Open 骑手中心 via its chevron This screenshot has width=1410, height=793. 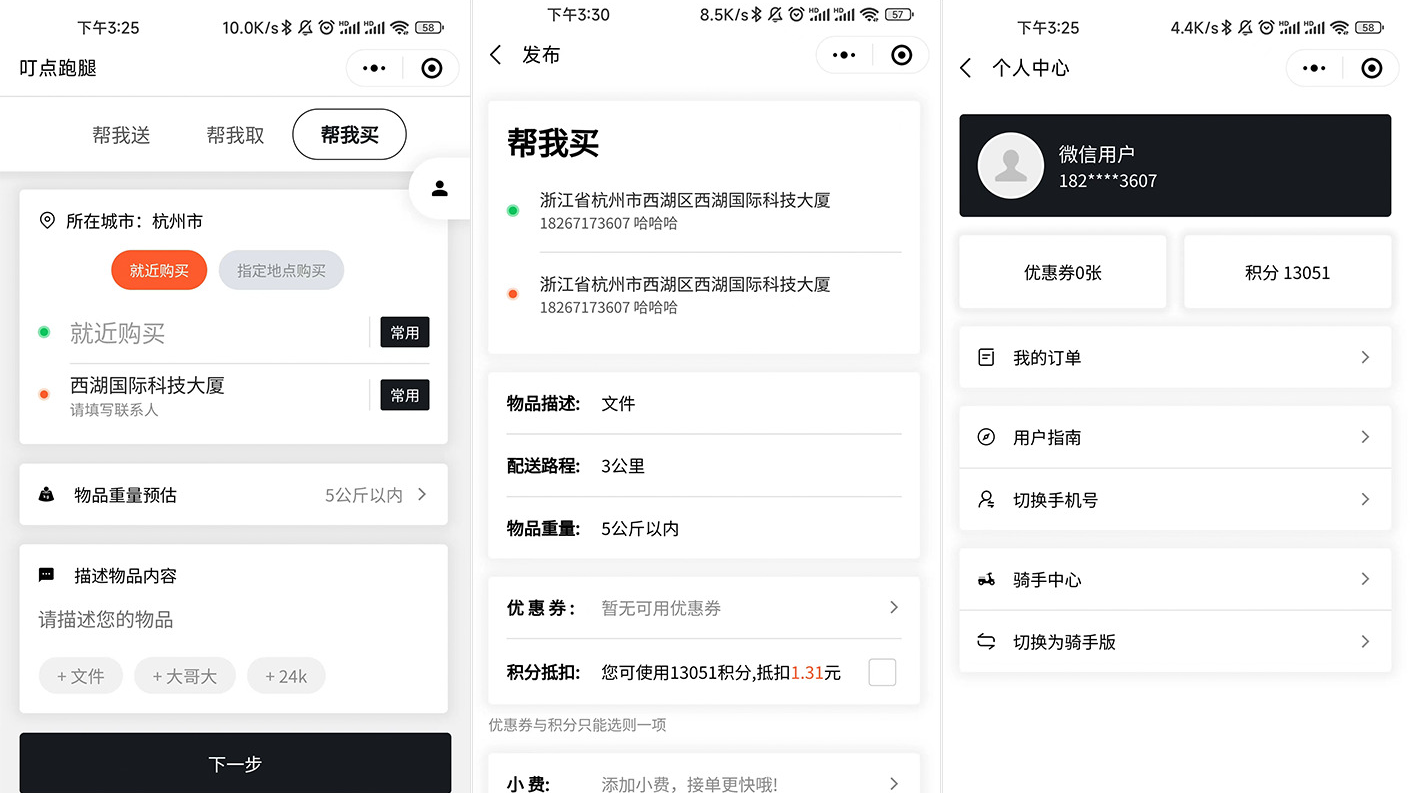[x=1365, y=579]
